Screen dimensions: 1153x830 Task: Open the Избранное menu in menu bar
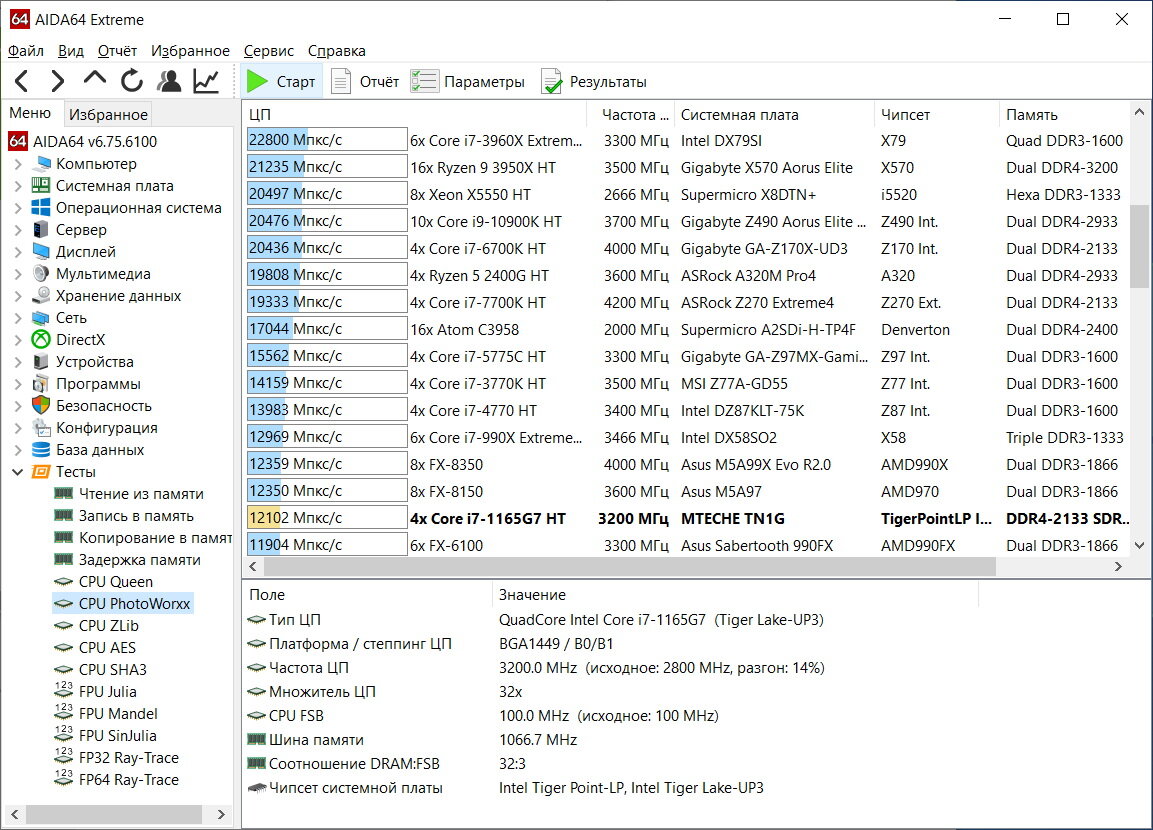[190, 51]
